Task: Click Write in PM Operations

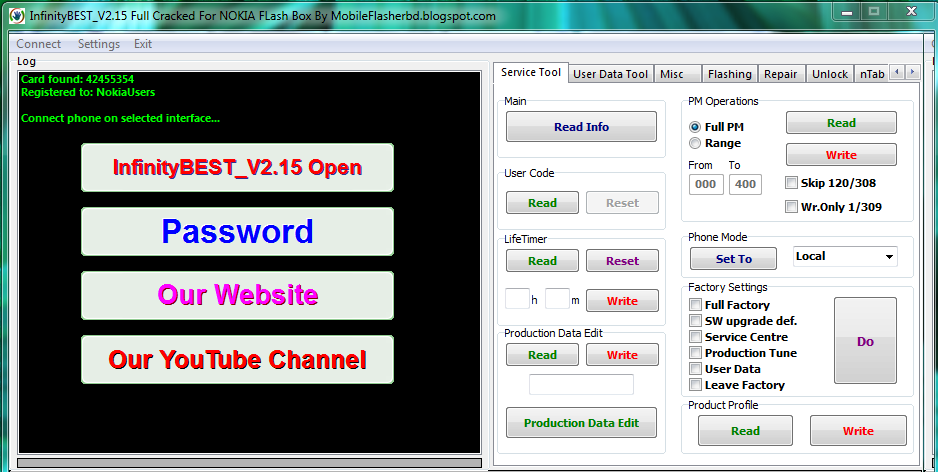Action: [x=841, y=155]
